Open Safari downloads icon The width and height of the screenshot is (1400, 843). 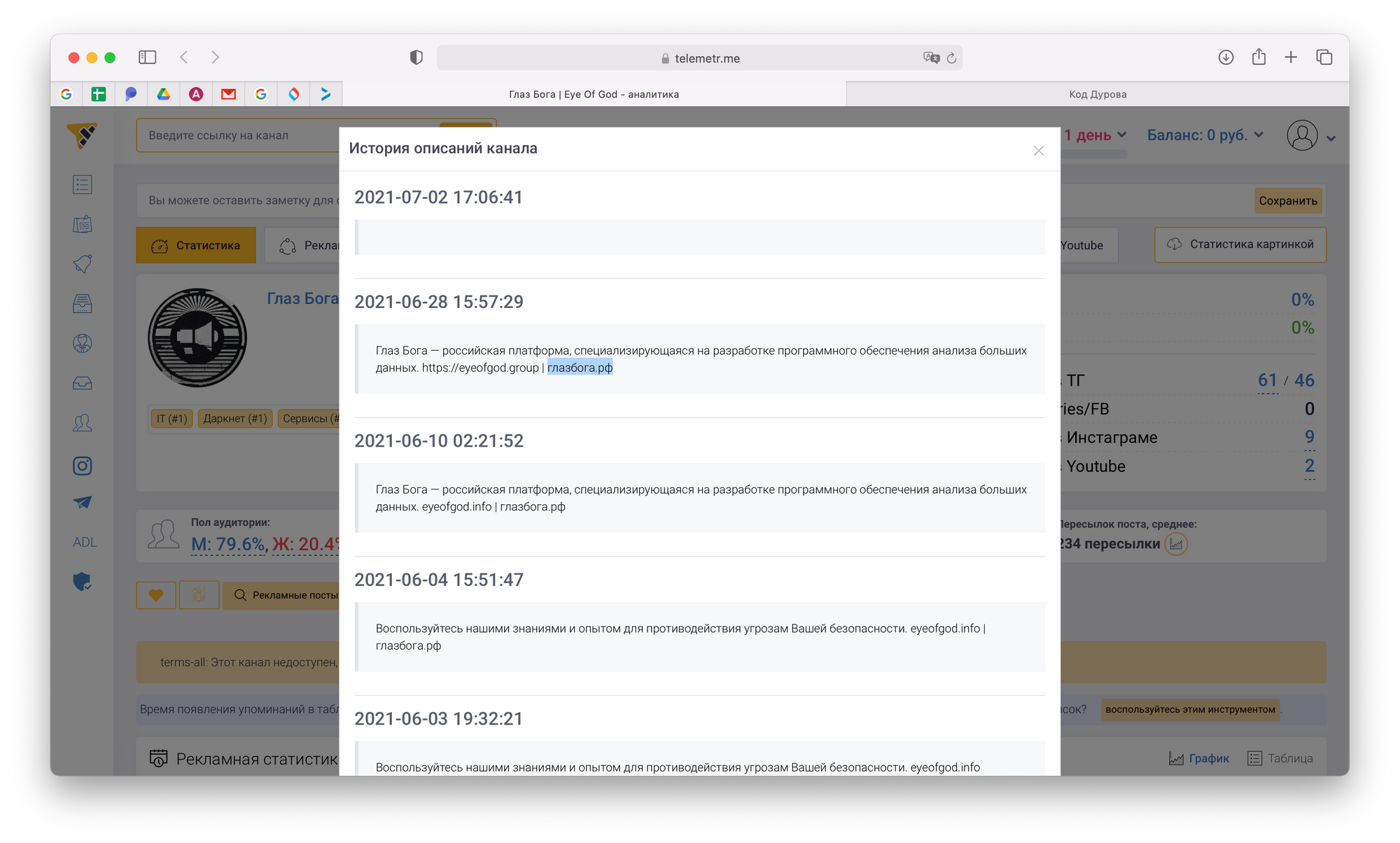click(x=1226, y=57)
